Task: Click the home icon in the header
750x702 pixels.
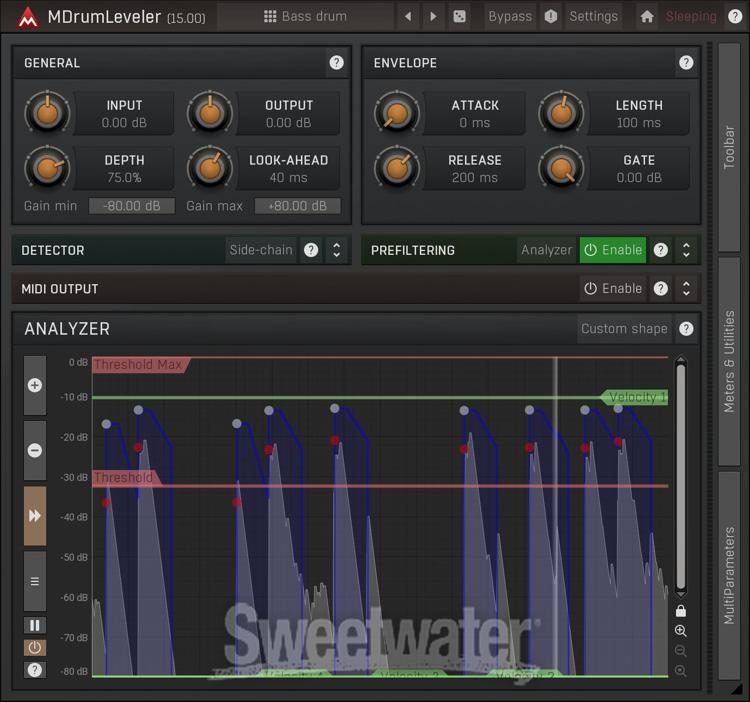Action: point(647,17)
